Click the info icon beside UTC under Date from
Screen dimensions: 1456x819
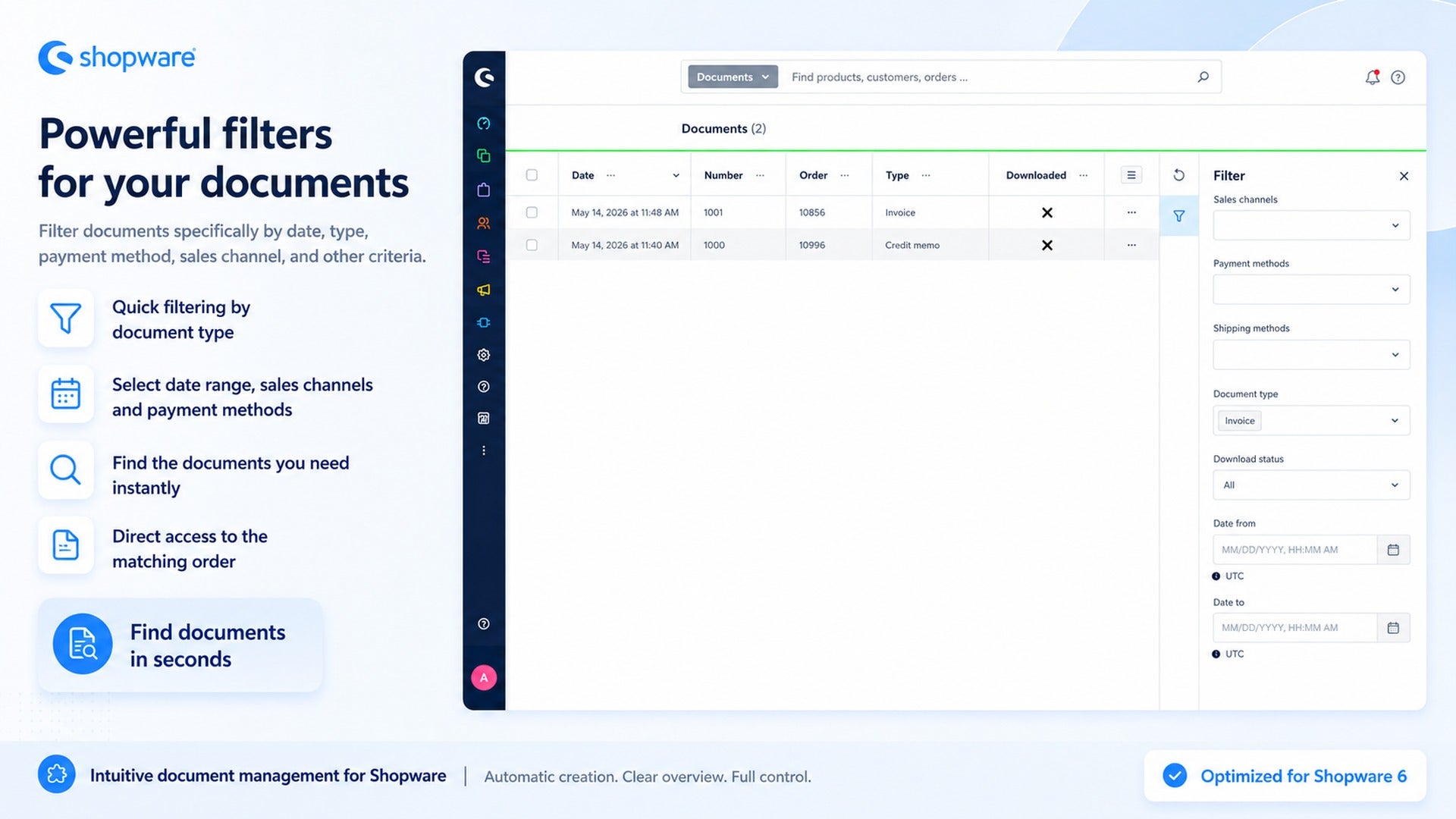point(1216,576)
